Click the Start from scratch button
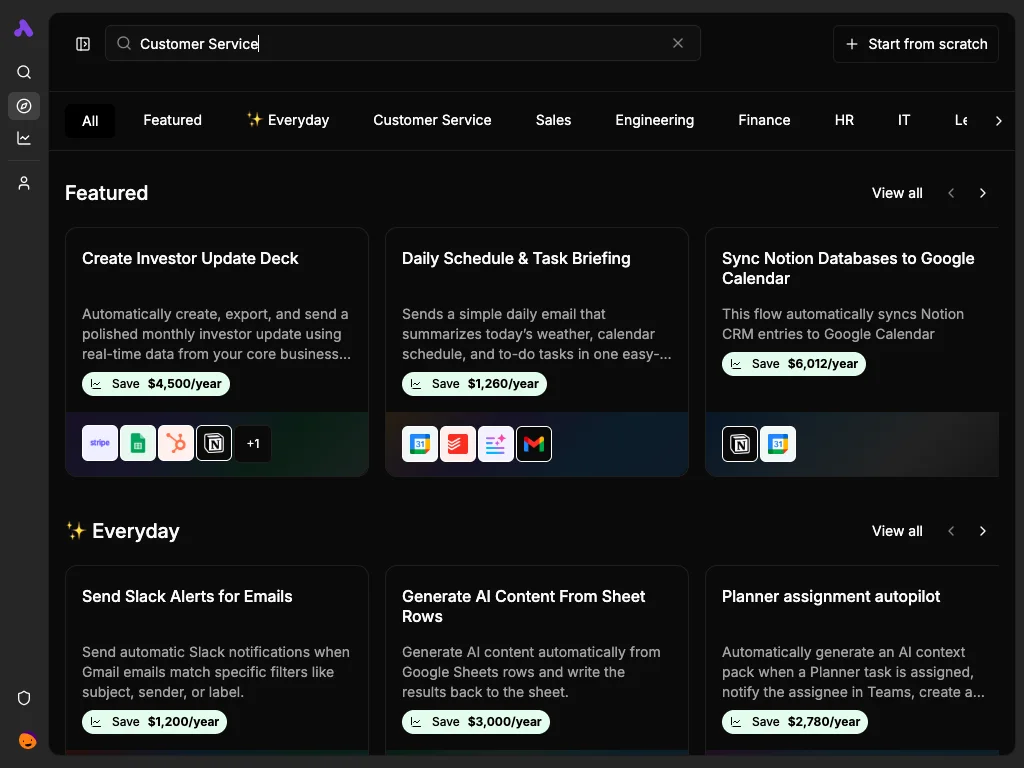1024x768 pixels. pyautogui.click(x=916, y=44)
